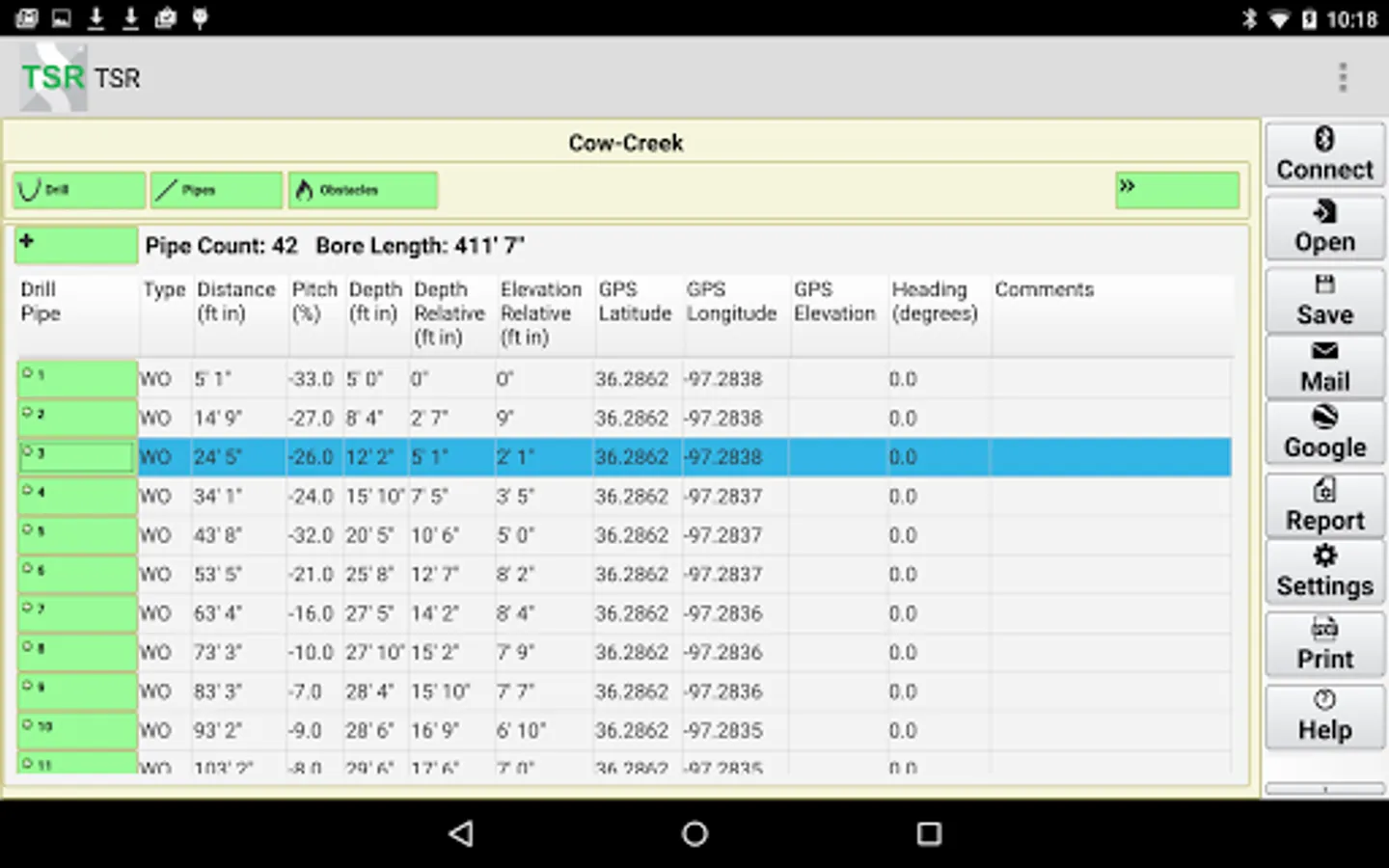Select the green pipe 3 button

pos(77,457)
